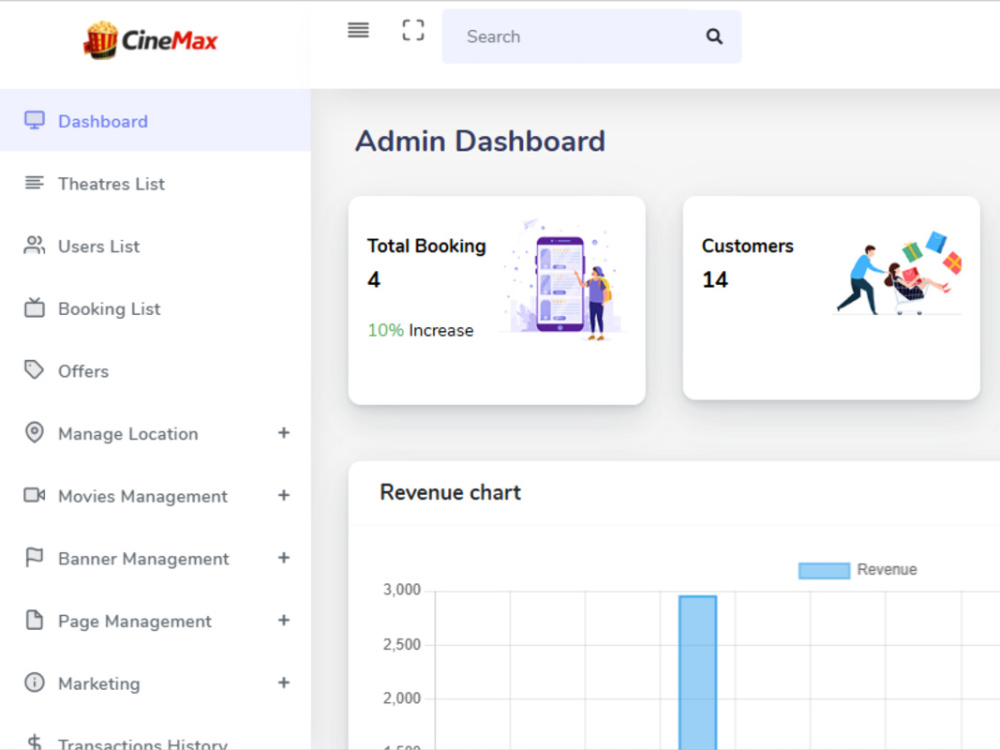
Task: Open Page Management menu label
Action: pos(135,621)
